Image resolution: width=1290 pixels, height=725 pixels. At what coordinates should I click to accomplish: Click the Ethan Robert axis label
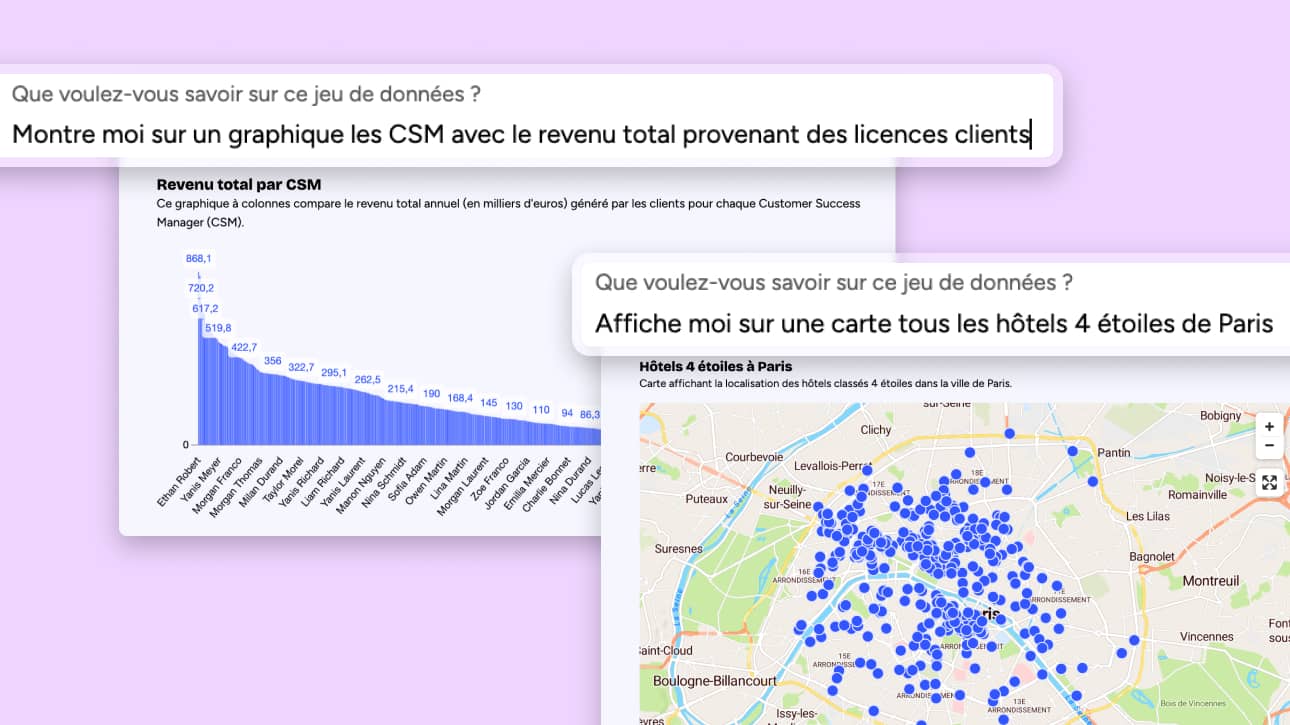point(180,481)
